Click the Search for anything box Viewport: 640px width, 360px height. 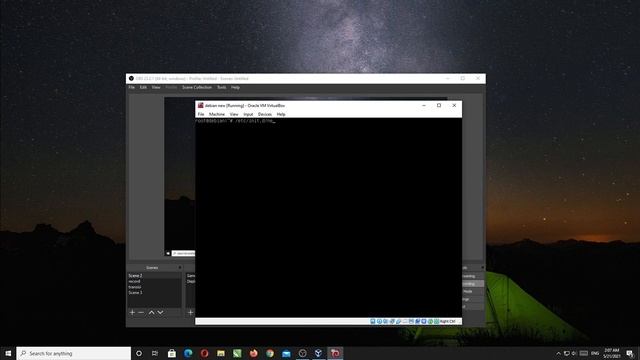click(74, 353)
